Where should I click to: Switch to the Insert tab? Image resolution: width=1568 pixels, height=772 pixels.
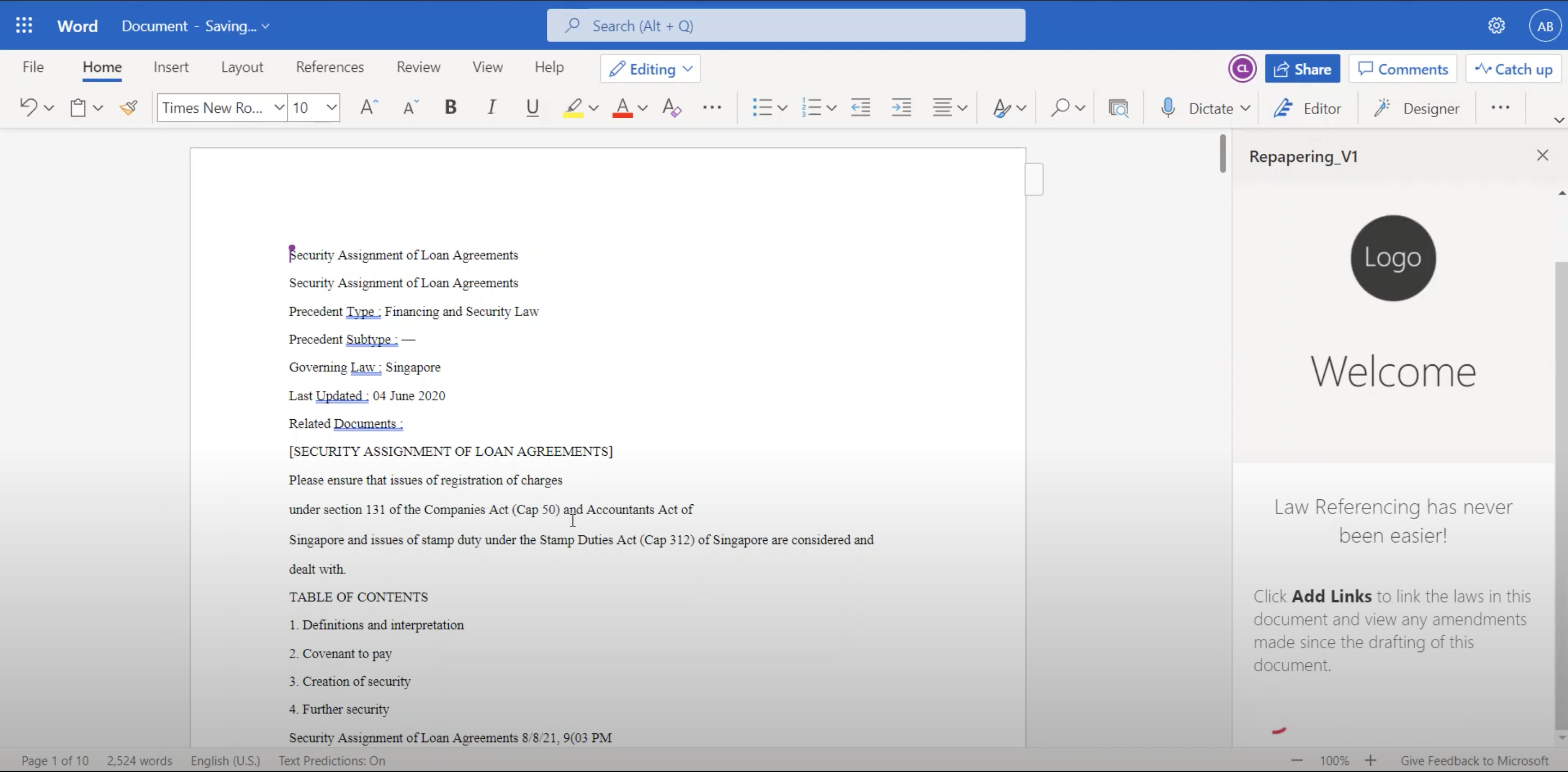(x=171, y=67)
